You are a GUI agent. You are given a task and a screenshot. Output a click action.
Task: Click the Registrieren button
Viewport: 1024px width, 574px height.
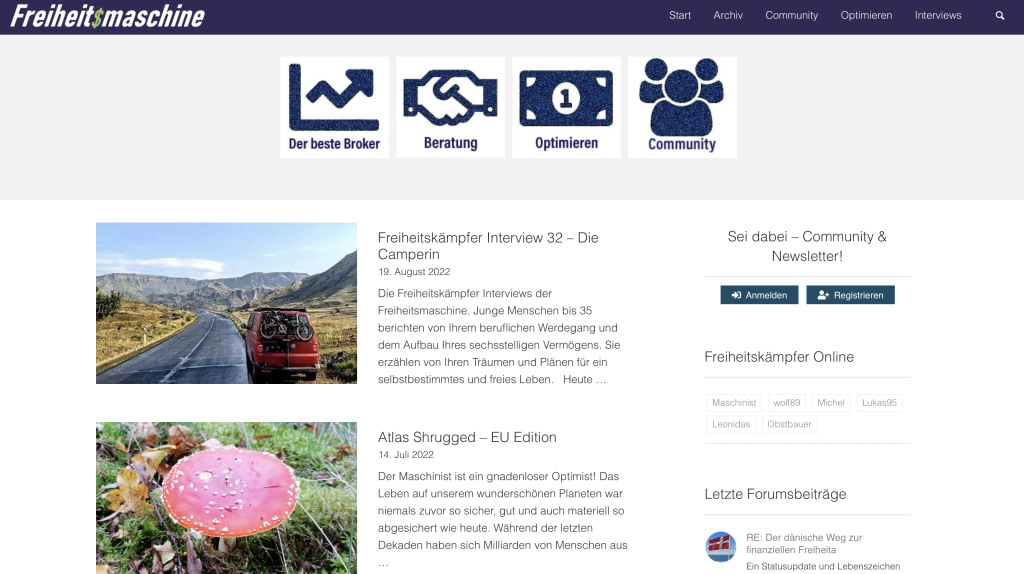point(850,295)
